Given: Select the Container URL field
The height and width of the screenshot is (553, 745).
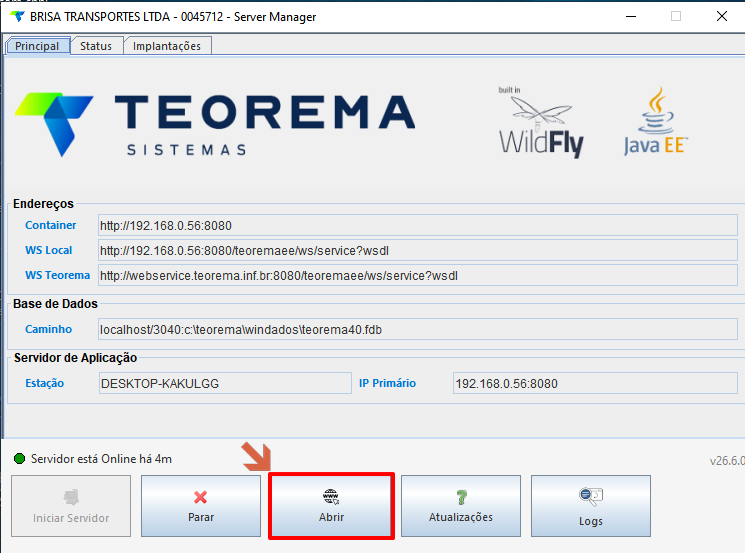Looking at the screenshot, I should (418, 225).
